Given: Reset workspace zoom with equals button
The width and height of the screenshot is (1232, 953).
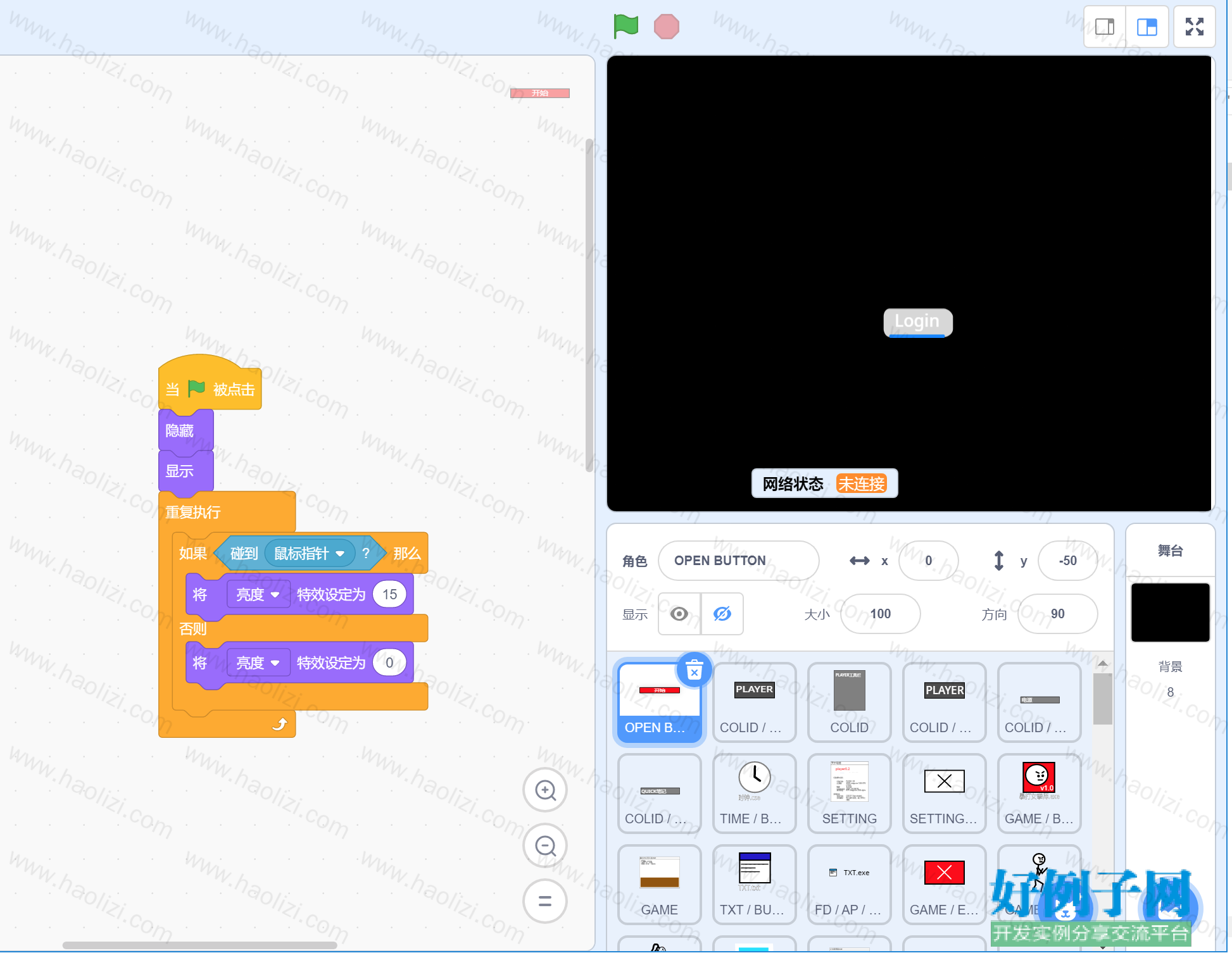Looking at the screenshot, I should click(545, 901).
